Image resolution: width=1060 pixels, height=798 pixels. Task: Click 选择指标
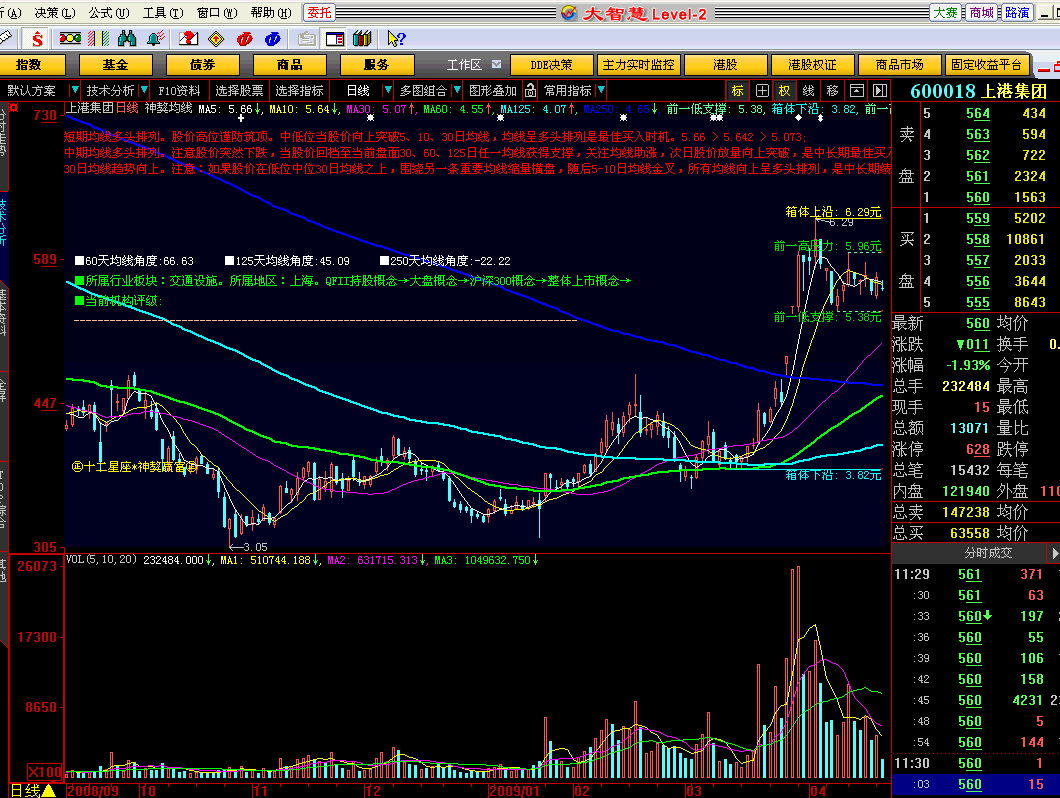click(x=299, y=91)
